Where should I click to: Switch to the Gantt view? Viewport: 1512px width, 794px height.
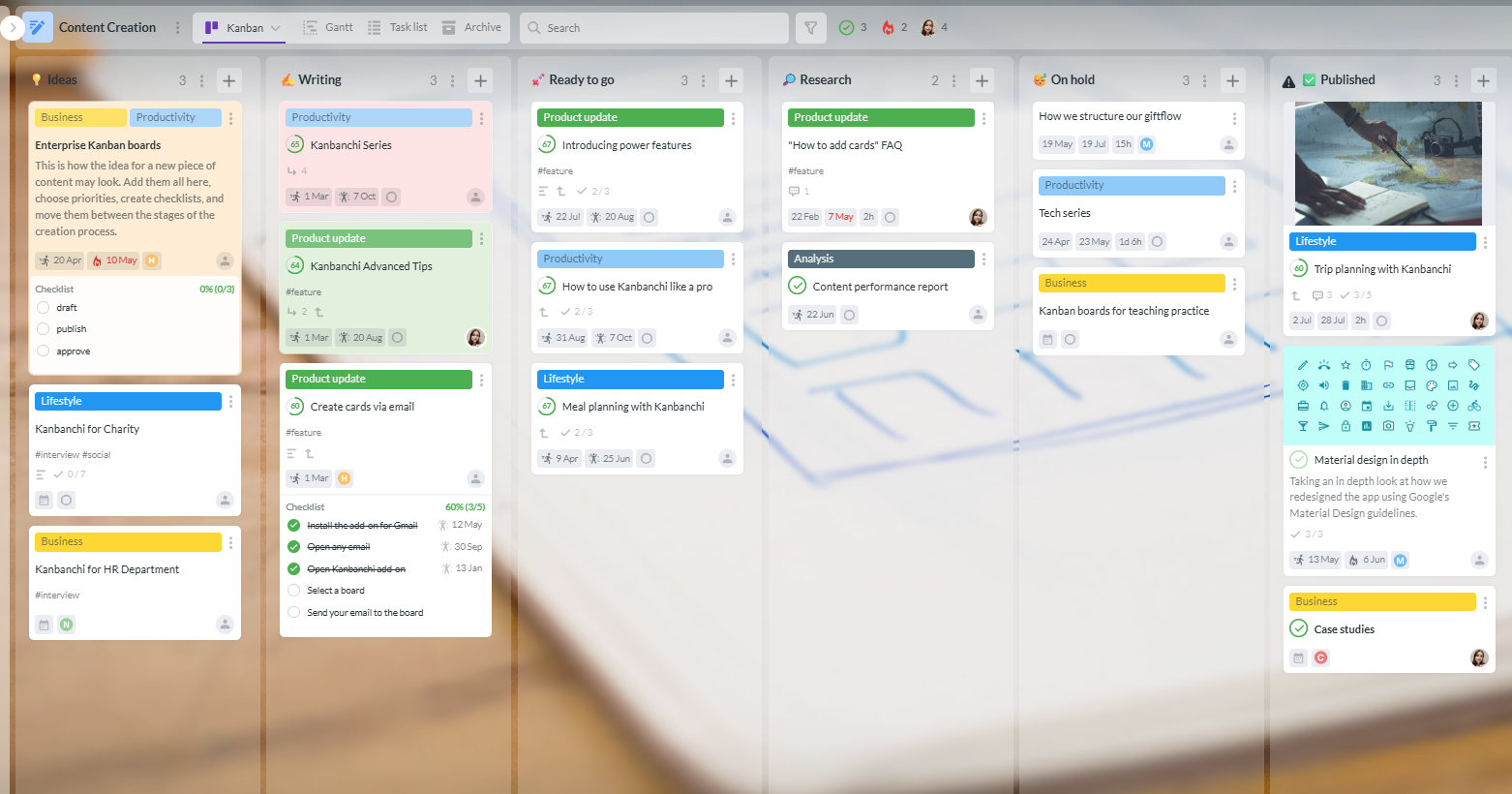328,27
